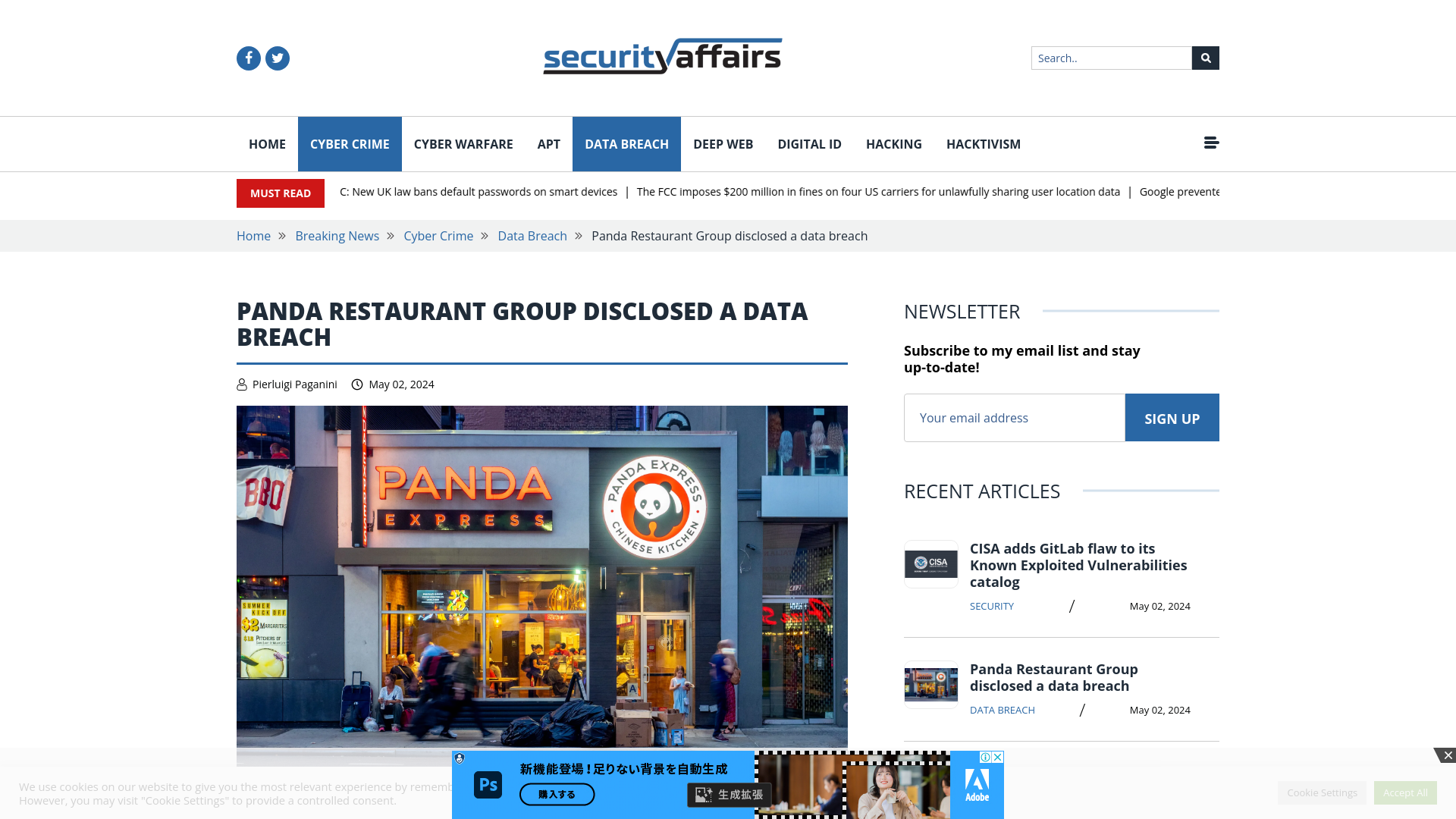
Task: Click the Security Affairs logo icon
Action: coord(661,56)
